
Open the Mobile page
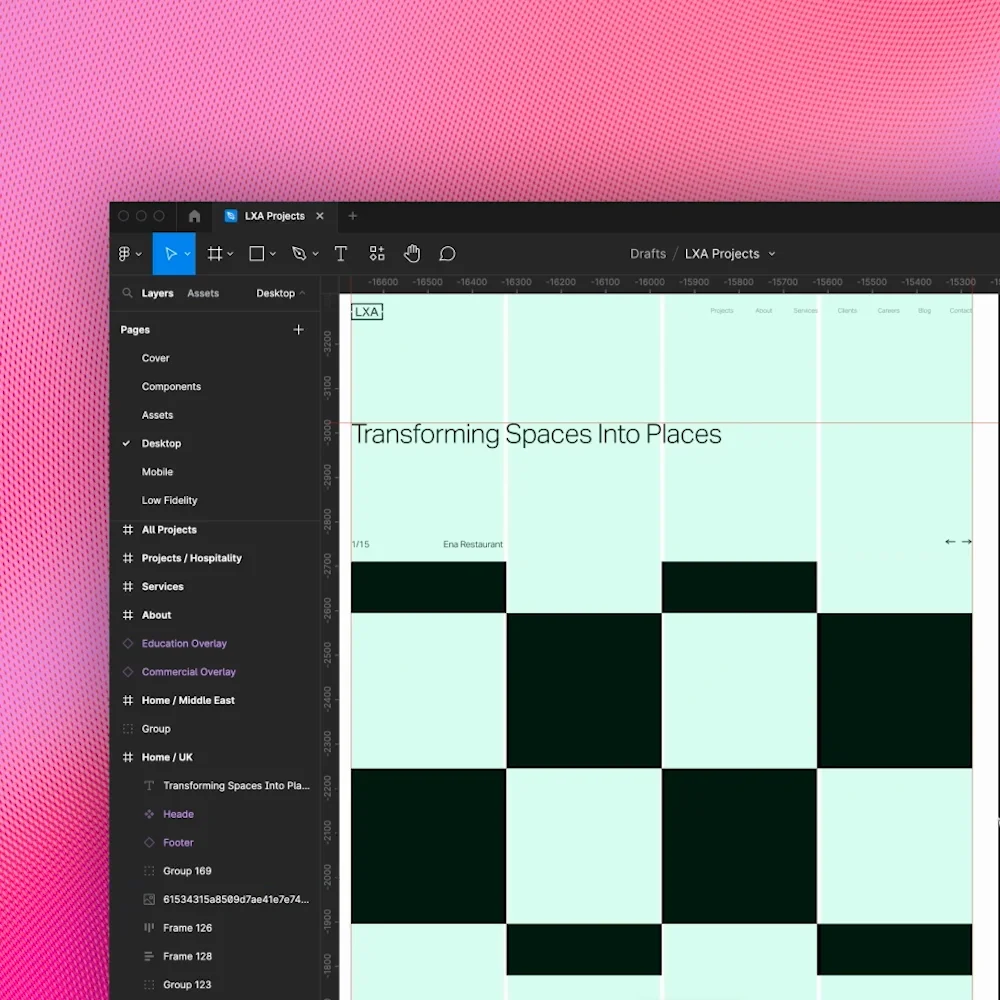pyautogui.click(x=158, y=472)
